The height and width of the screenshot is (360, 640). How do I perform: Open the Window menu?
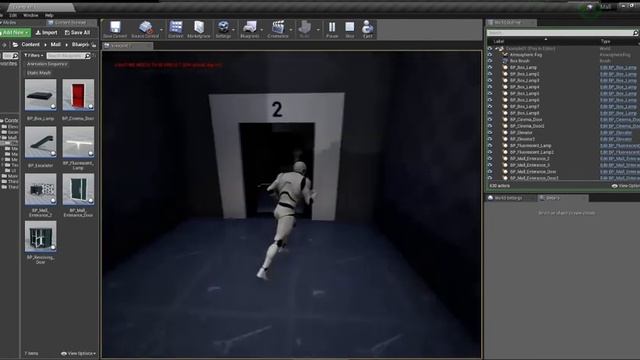point(31,15)
